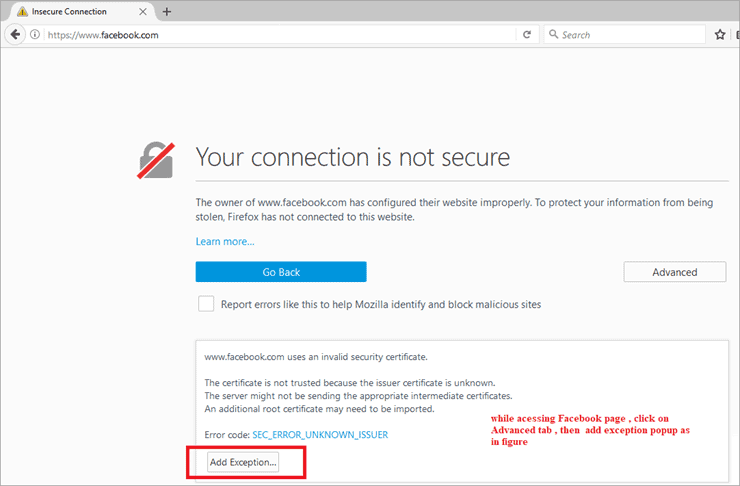740x486 pixels.
Task: Open site identity info icon
Action: point(35,34)
